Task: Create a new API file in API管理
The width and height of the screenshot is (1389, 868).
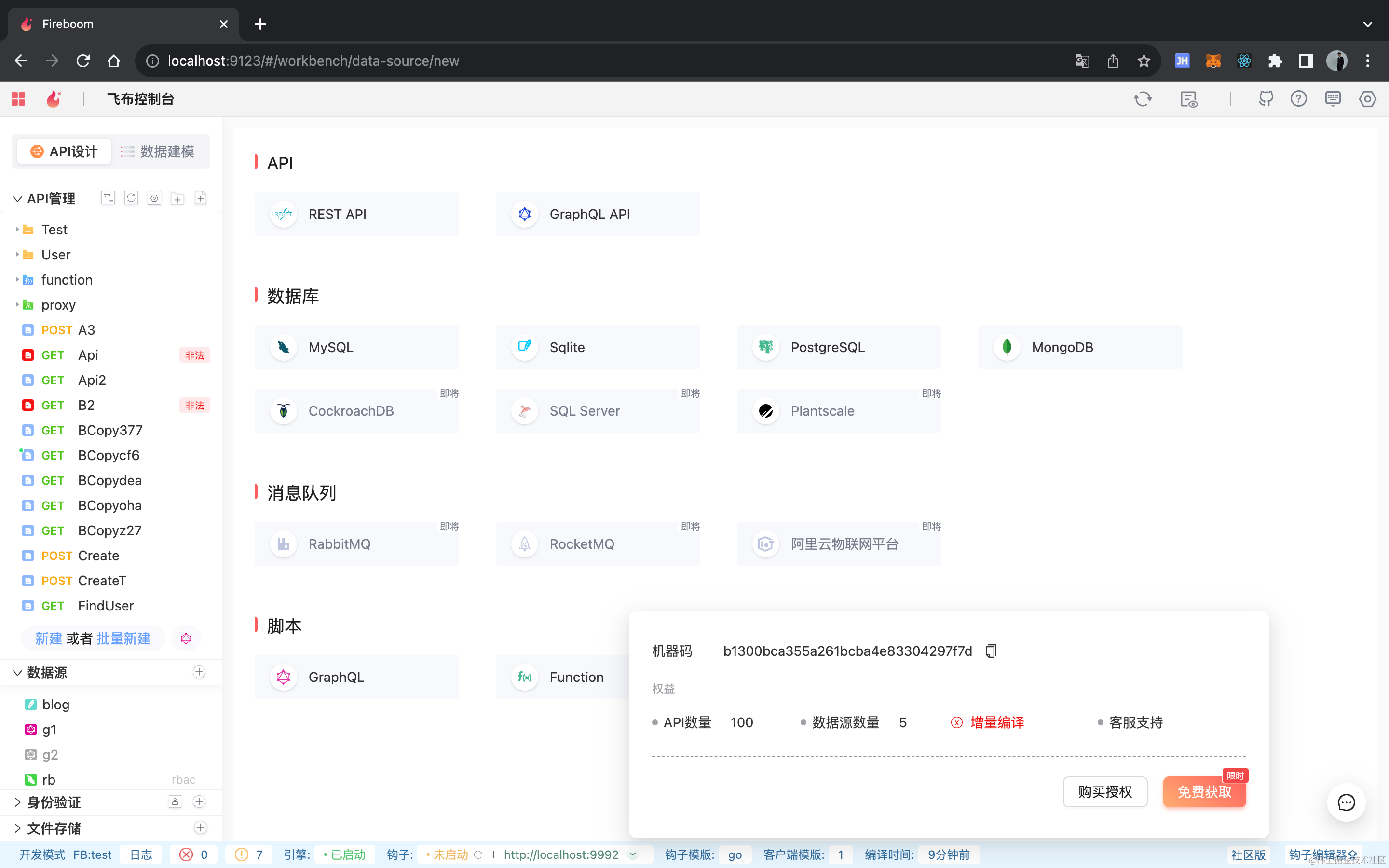Action: (x=200, y=198)
